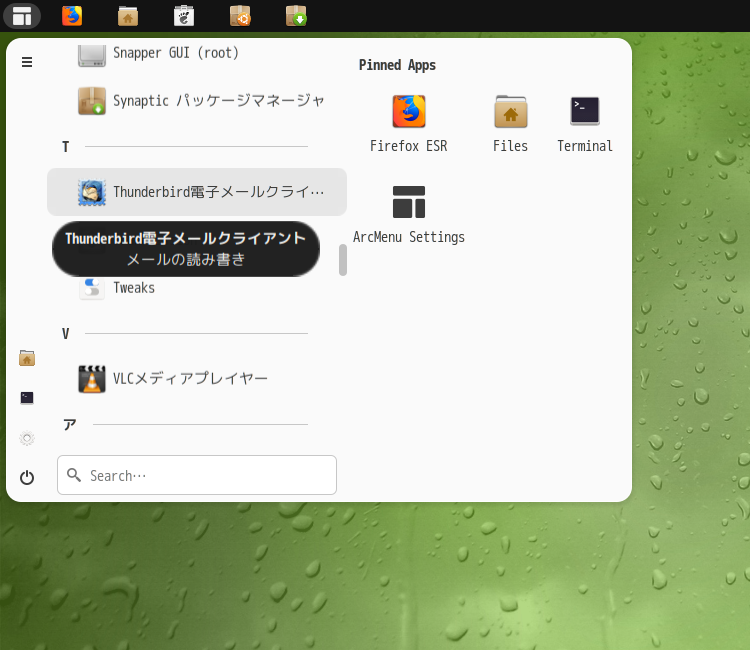Image resolution: width=750 pixels, height=650 pixels.
Task: Open the hamburger menu in ArcMenu sidebar
Action: (27, 62)
